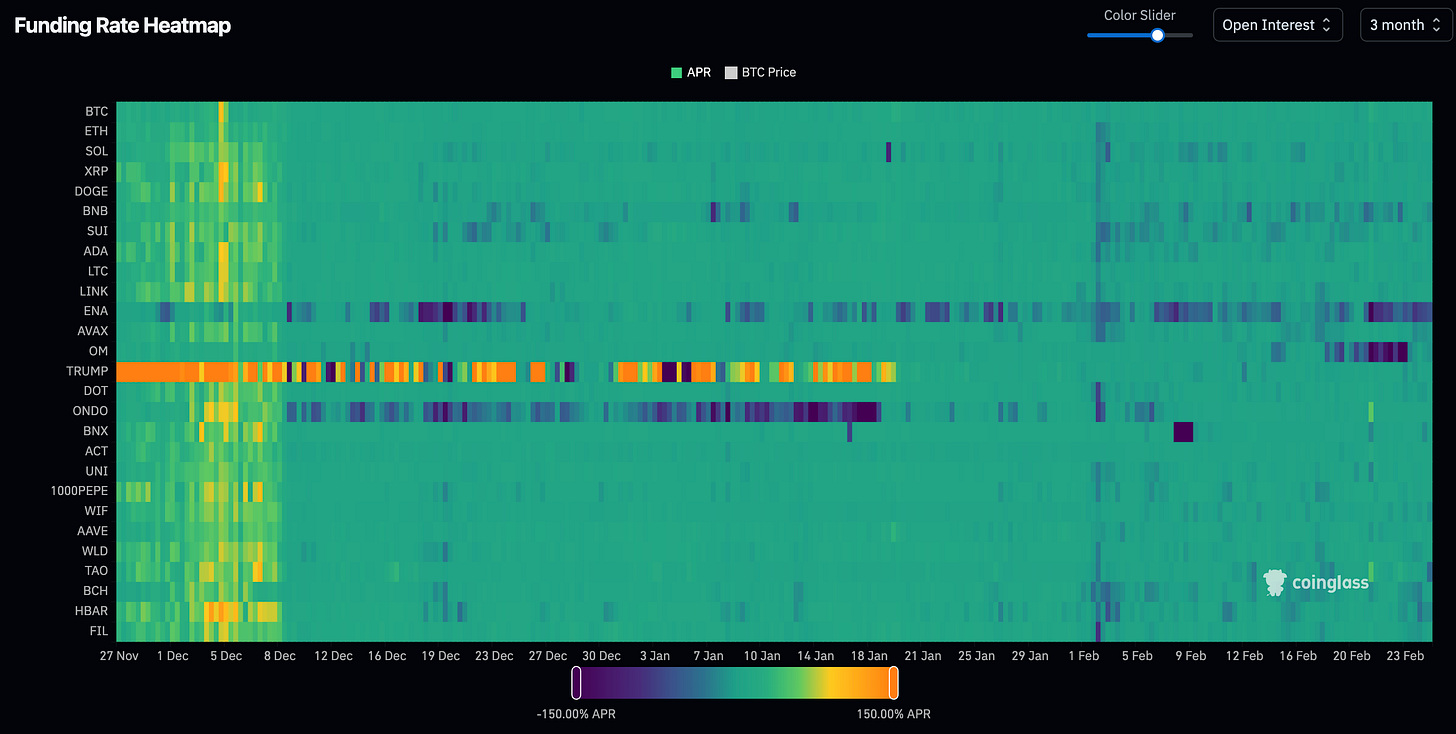This screenshot has height=734, width=1456.
Task: Click the Funding Rate Heatmap title
Action: tap(123, 25)
